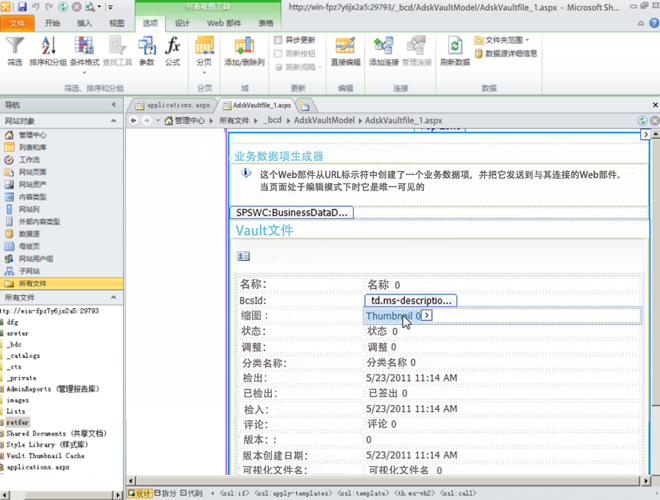This screenshot has width=660, height=500.
Task: Open the 文件 File tab
Action: (17, 23)
